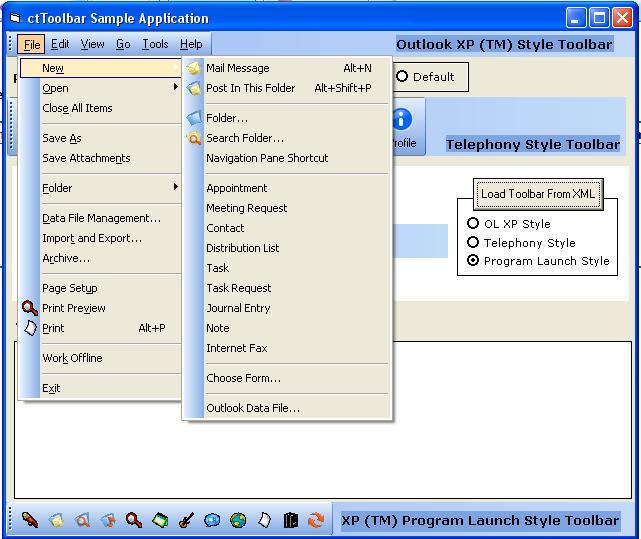641x539 pixels.
Task: Click the red magnifier icon in launch toolbar
Action: 134,520
